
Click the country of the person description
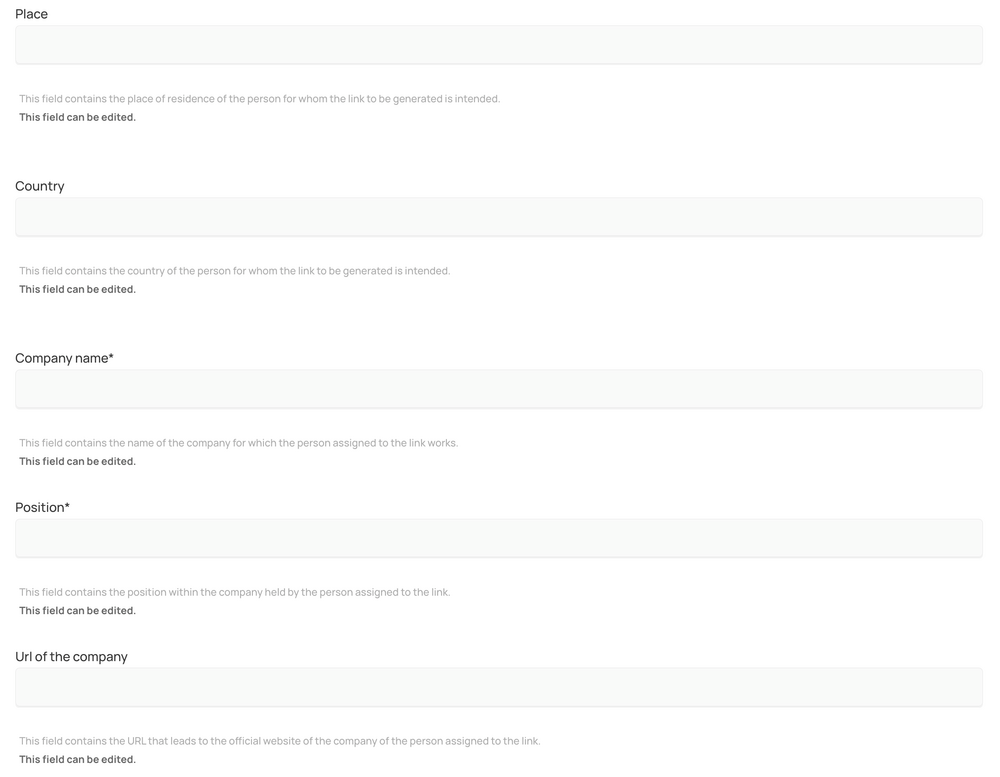pos(234,271)
